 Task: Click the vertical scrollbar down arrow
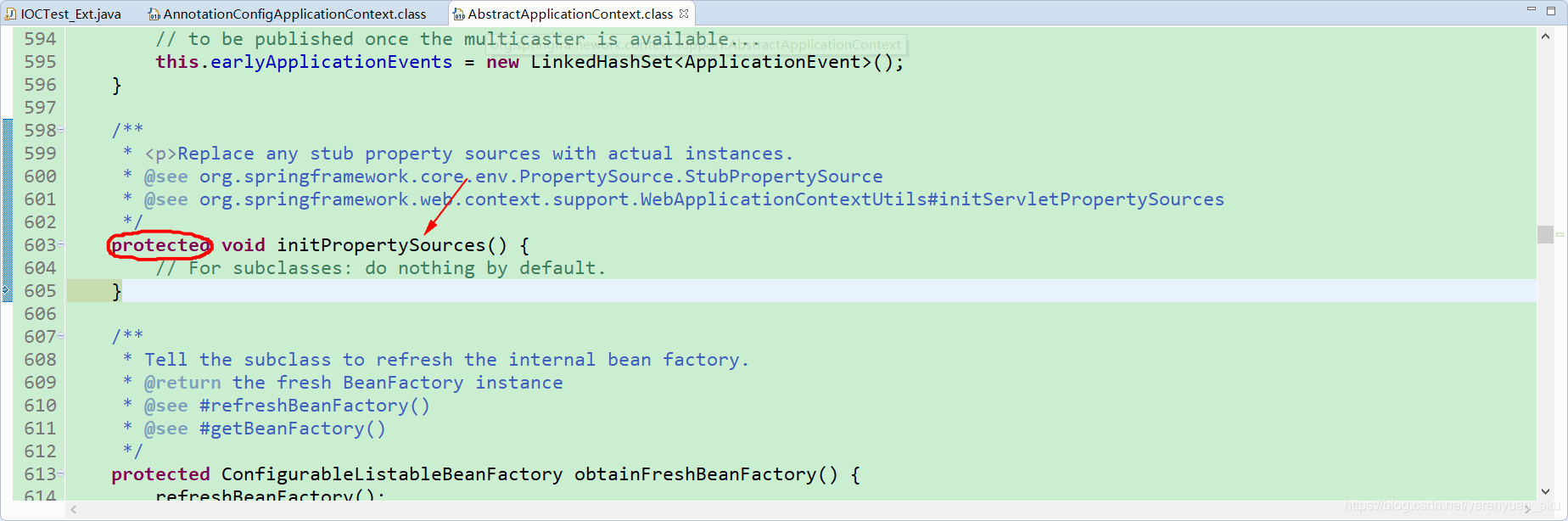pyautogui.click(x=1545, y=491)
